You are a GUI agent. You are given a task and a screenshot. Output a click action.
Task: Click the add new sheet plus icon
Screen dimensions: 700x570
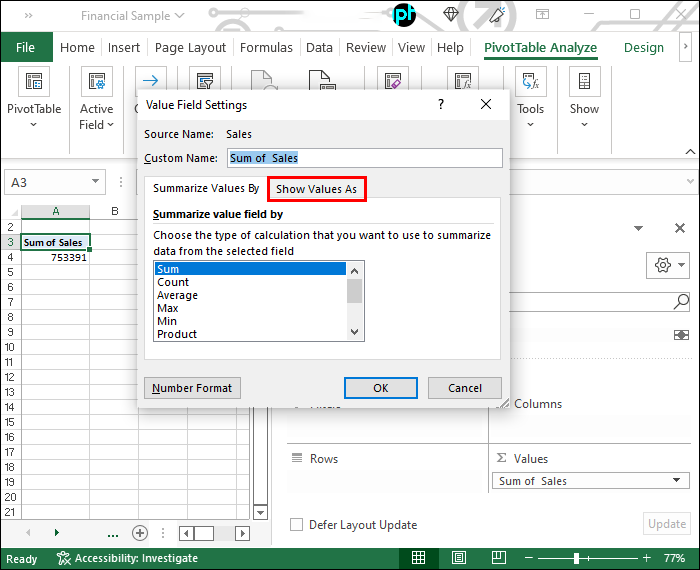(140, 533)
